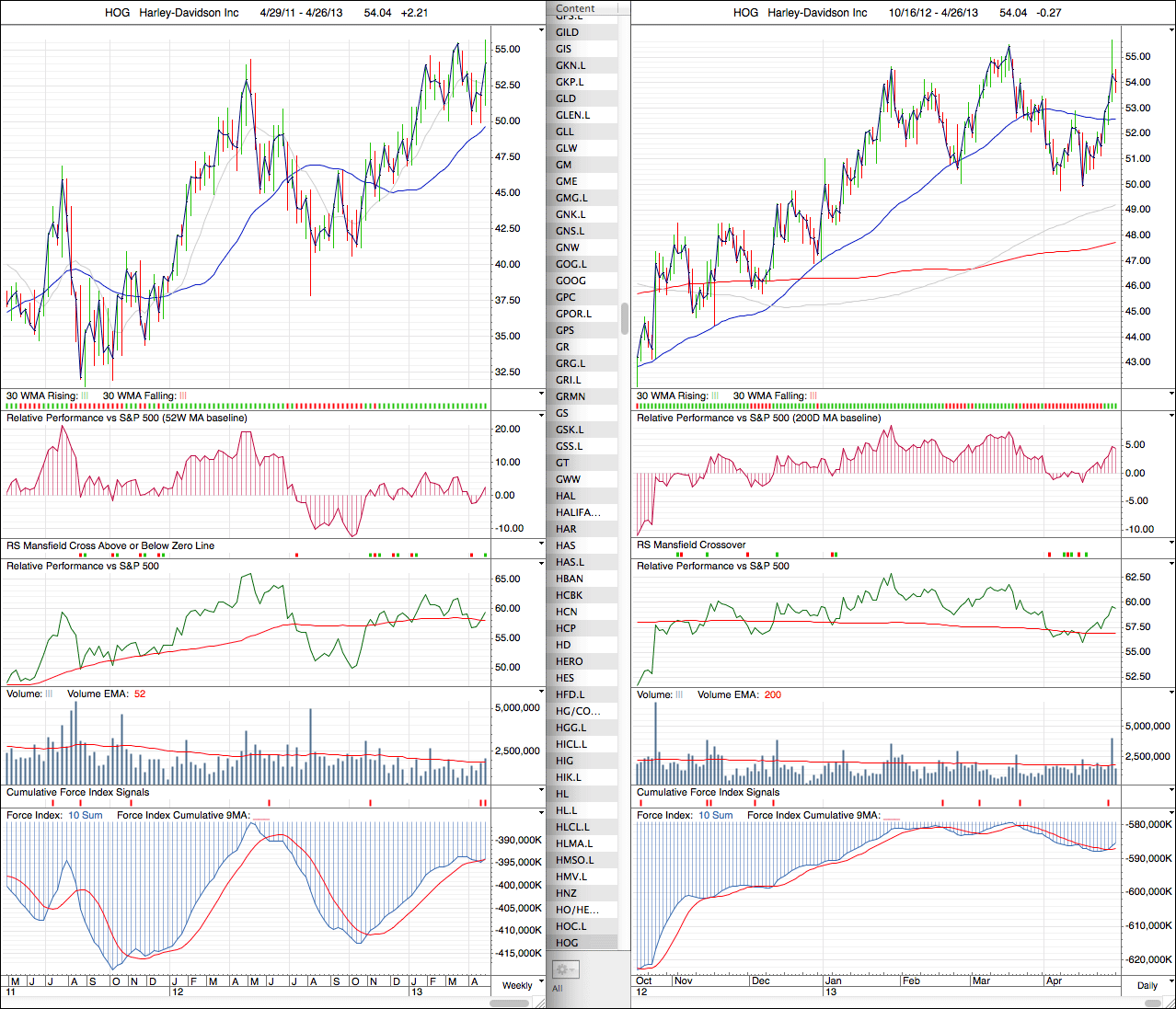The width and height of the screenshot is (1176, 1009).
Task: Click 30 WMA Falling red legend marker, daily chart
Action: coord(813,396)
